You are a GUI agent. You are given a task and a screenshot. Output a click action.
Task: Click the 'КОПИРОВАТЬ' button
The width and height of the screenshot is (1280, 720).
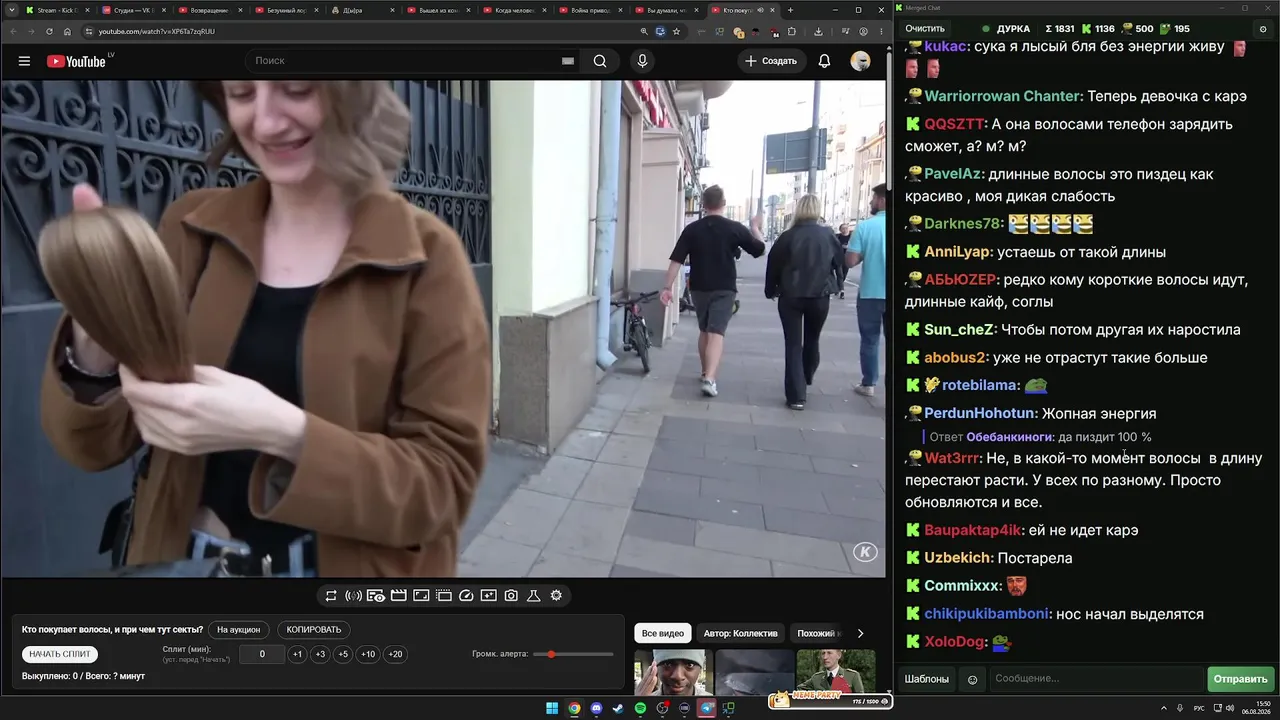coord(314,630)
